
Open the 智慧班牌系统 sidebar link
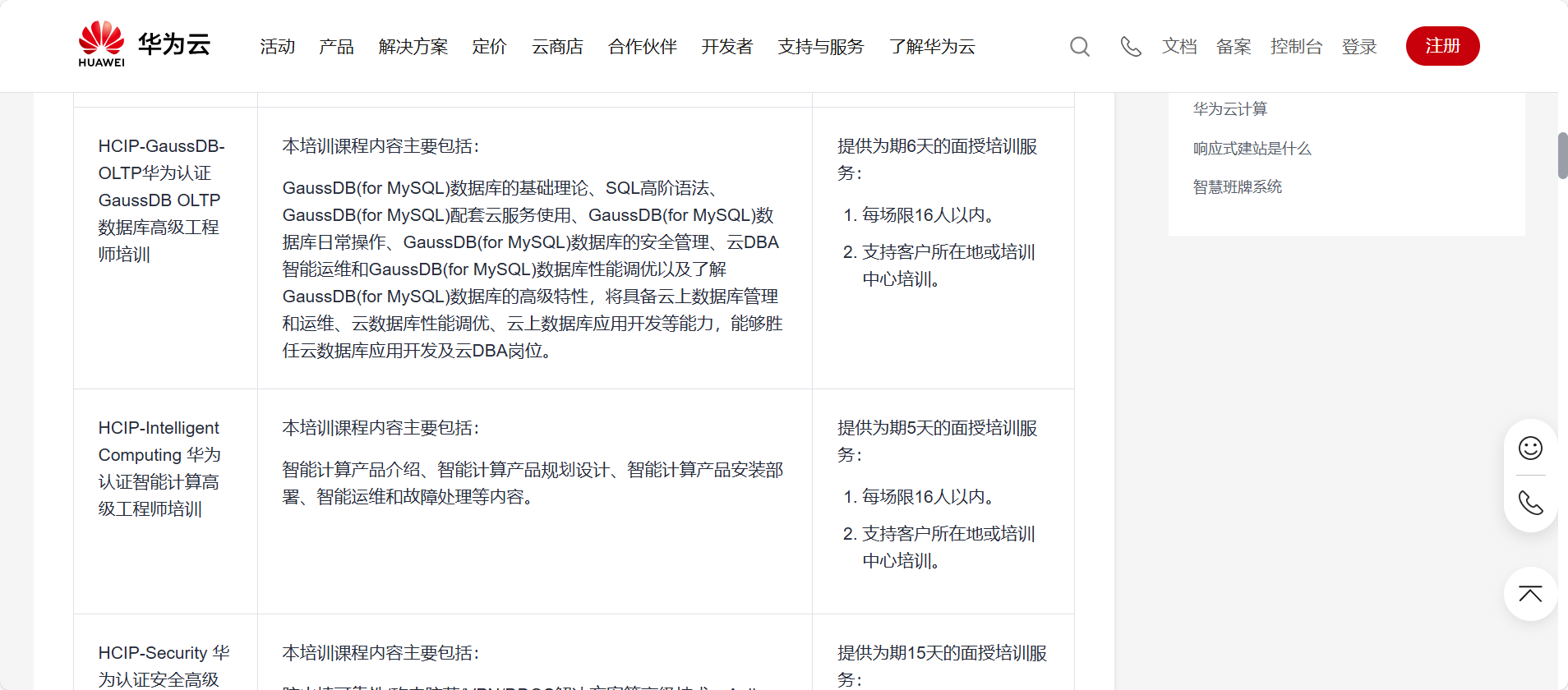click(1238, 186)
